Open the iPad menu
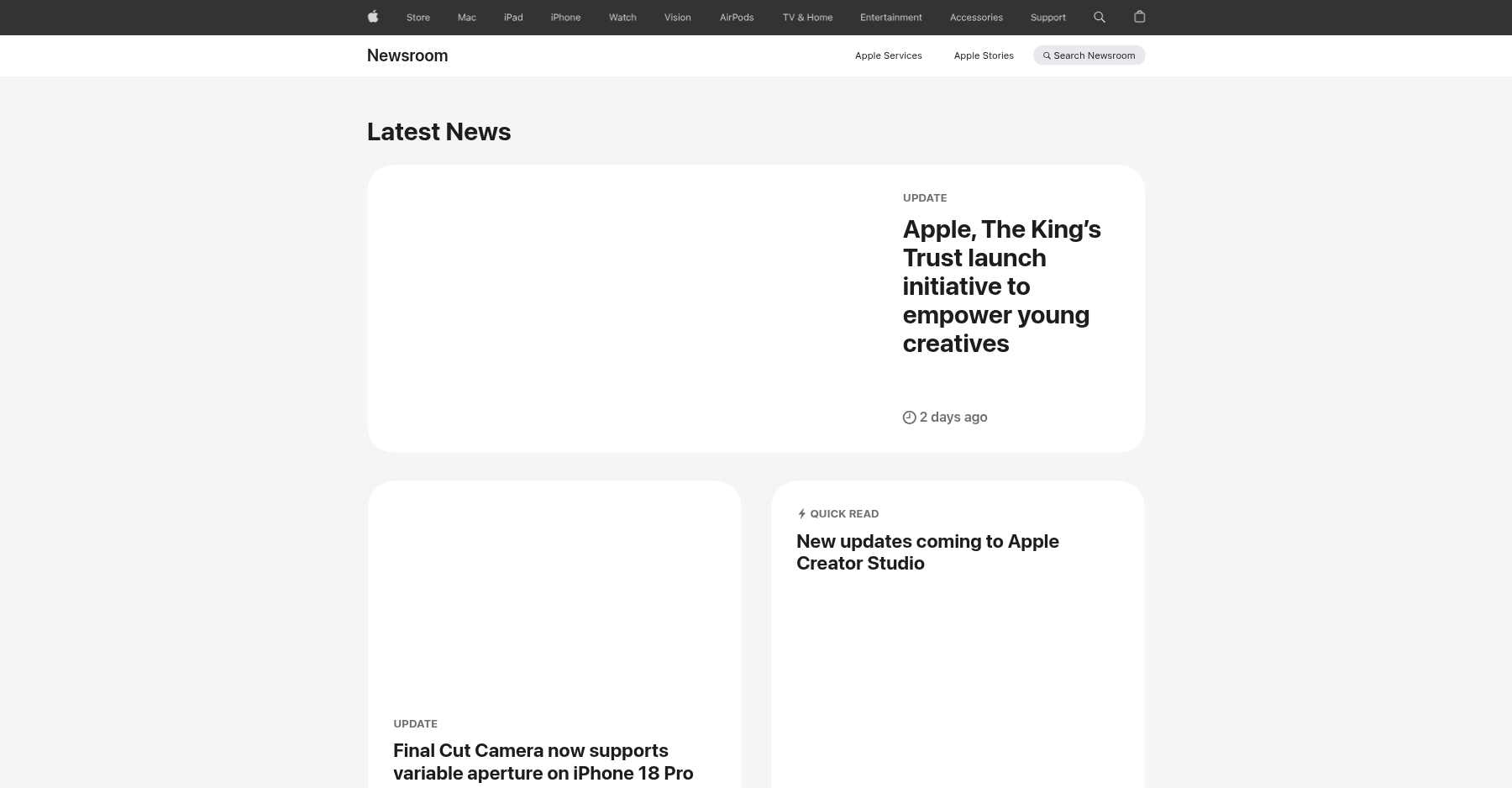The image size is (1512, 788). point(513,18)
